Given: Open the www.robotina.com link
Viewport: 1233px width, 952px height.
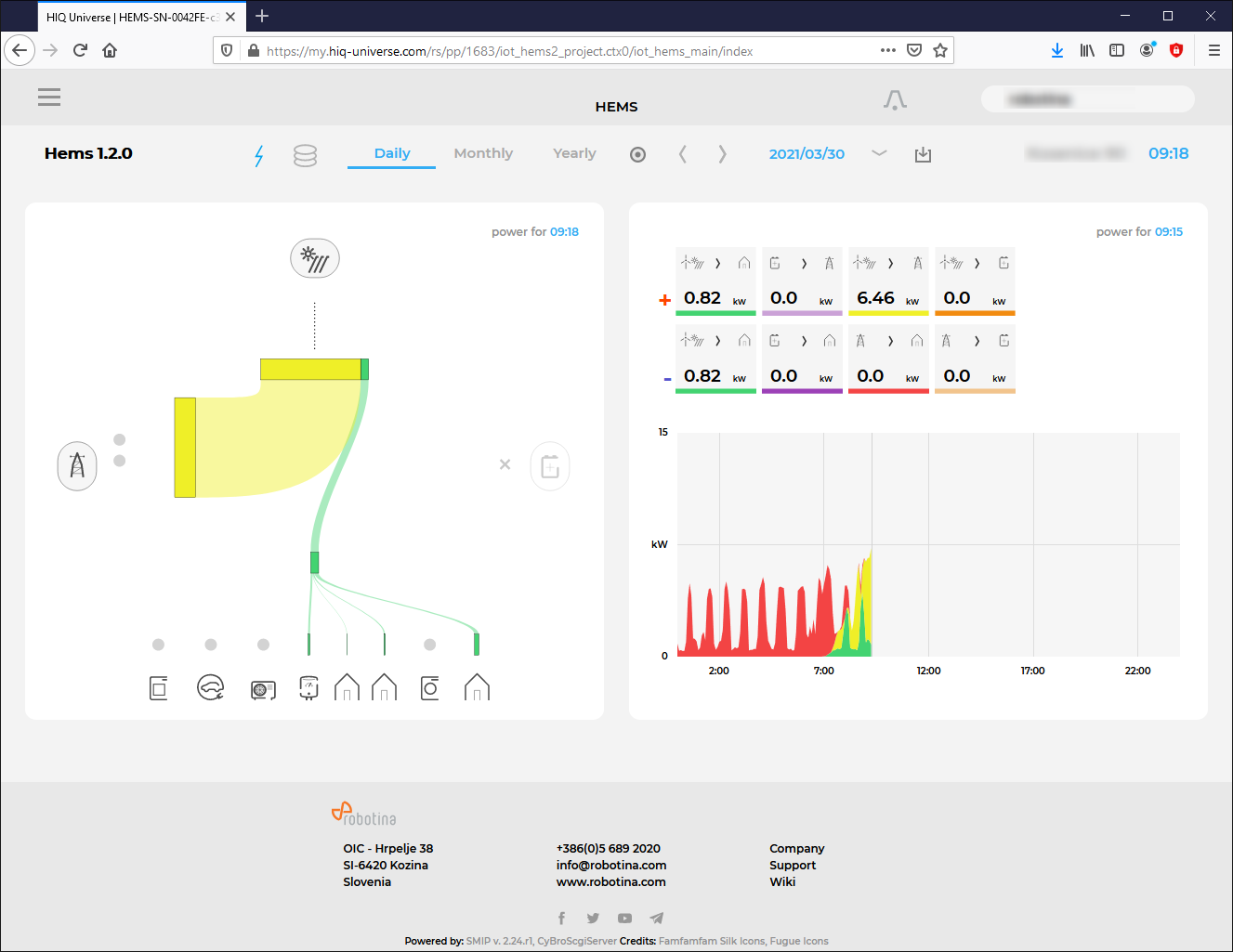Looking at the screenshot, I should pyautogui.click(x=610, y=881).
